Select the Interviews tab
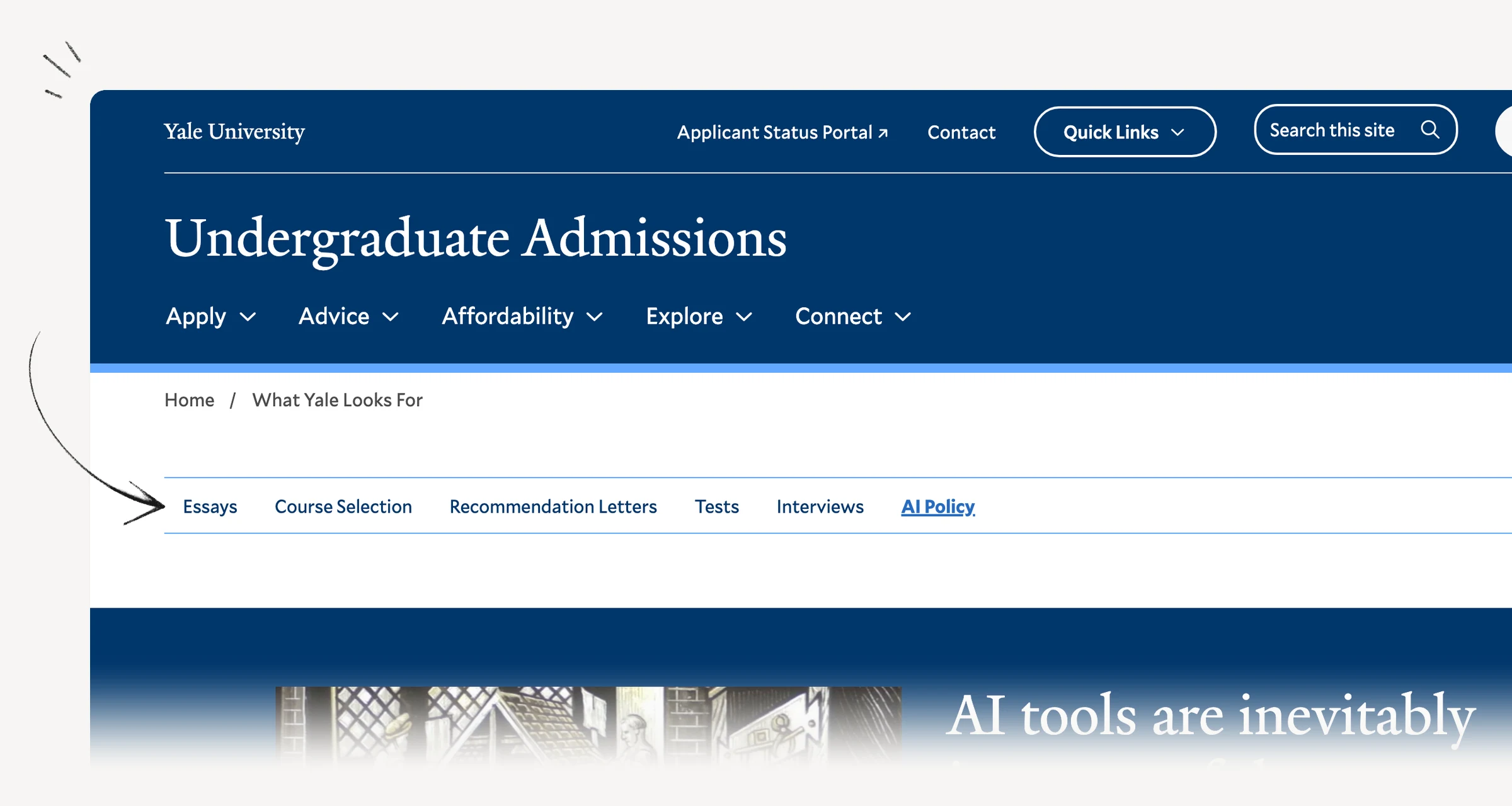The width and height of the screenshot is (1512, 806). coord(820,506)
